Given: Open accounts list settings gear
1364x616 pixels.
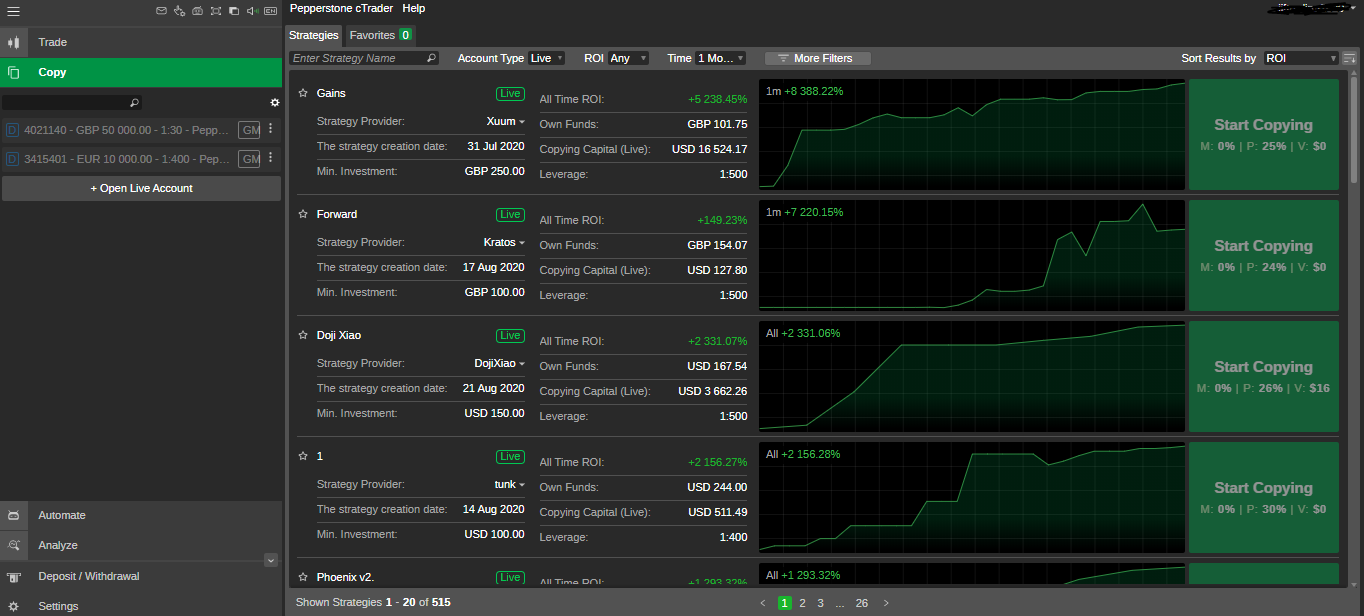Looking at the screenshot, I should 275,102.
